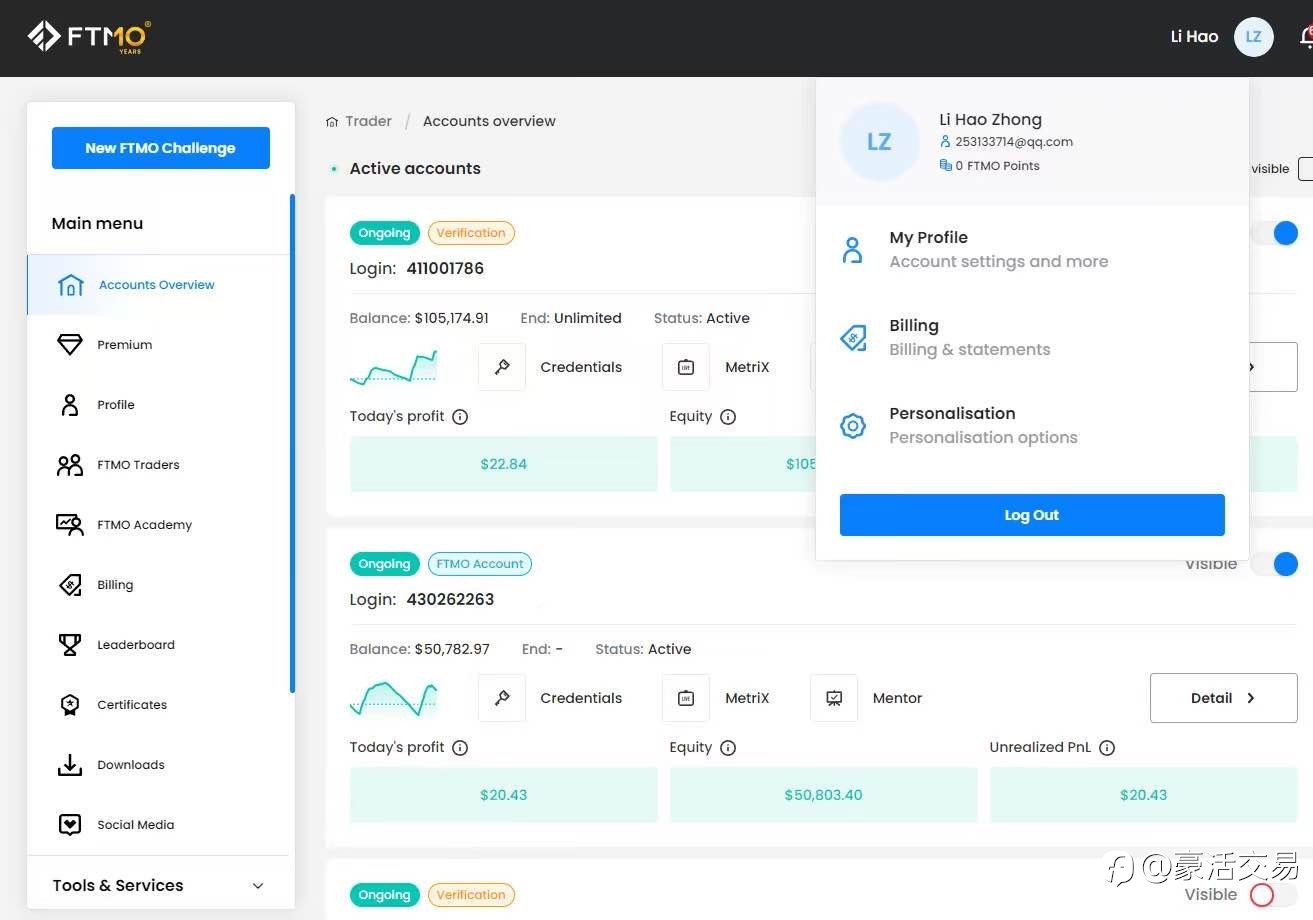
Task: Open the MetriX icon for login 430262263
Action: coord(686,698)
